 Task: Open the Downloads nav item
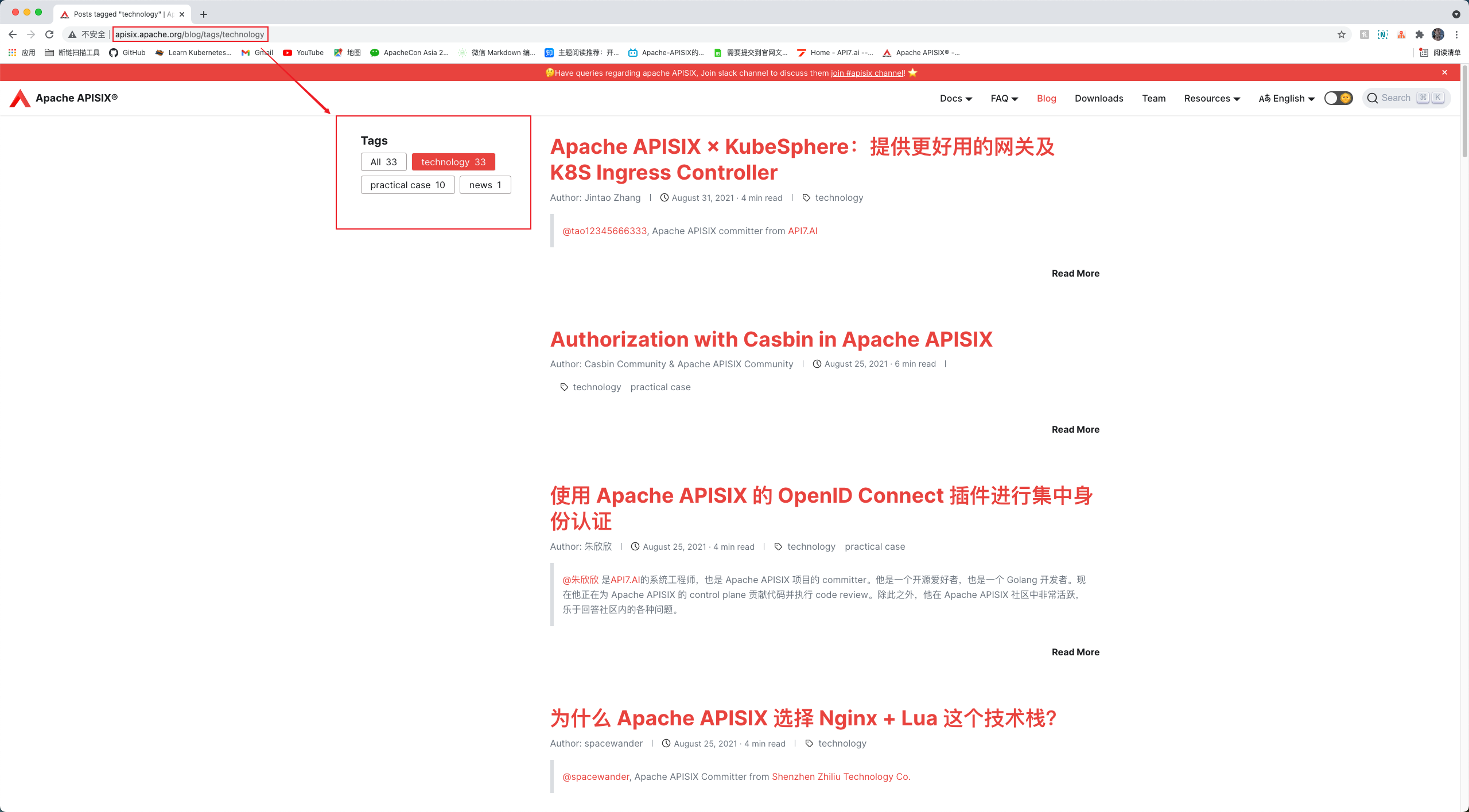(1099, 98)
